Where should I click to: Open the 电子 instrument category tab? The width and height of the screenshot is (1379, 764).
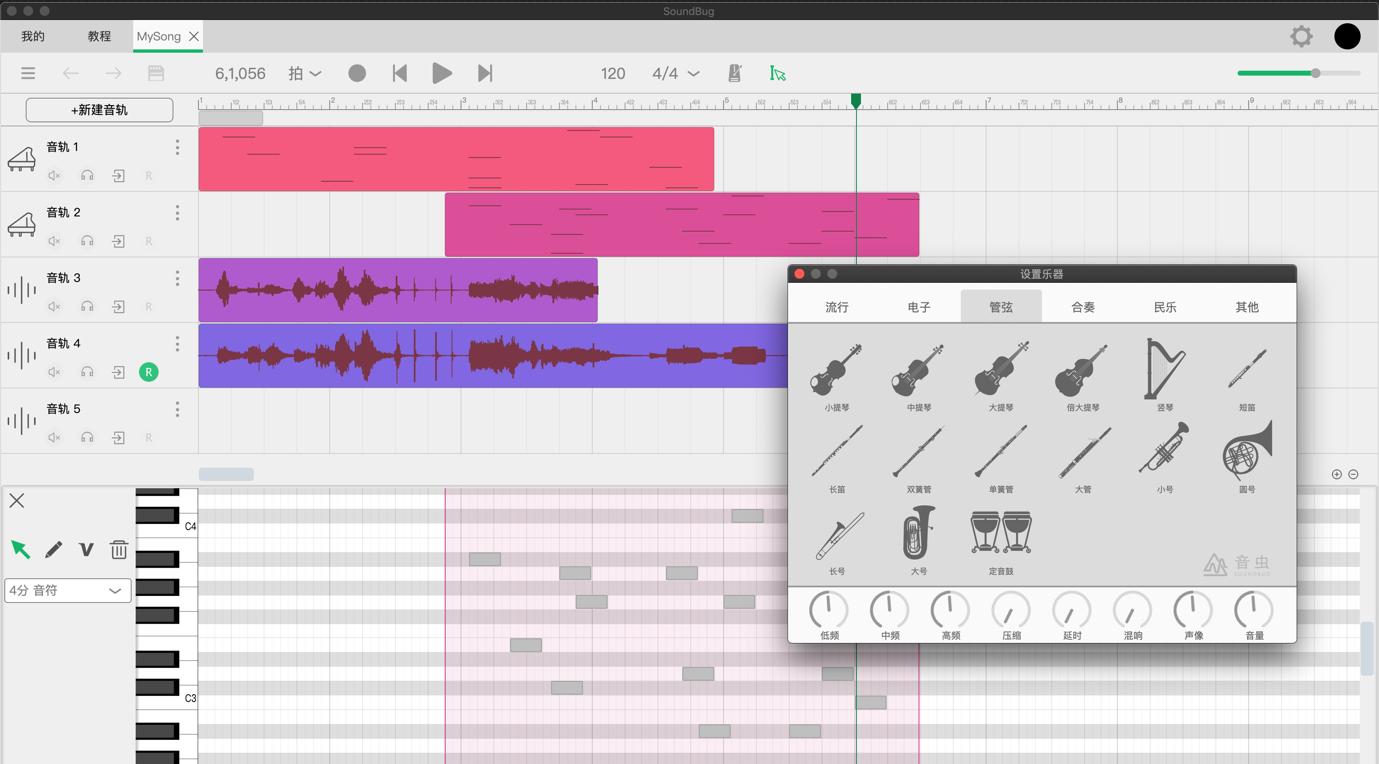919,307
